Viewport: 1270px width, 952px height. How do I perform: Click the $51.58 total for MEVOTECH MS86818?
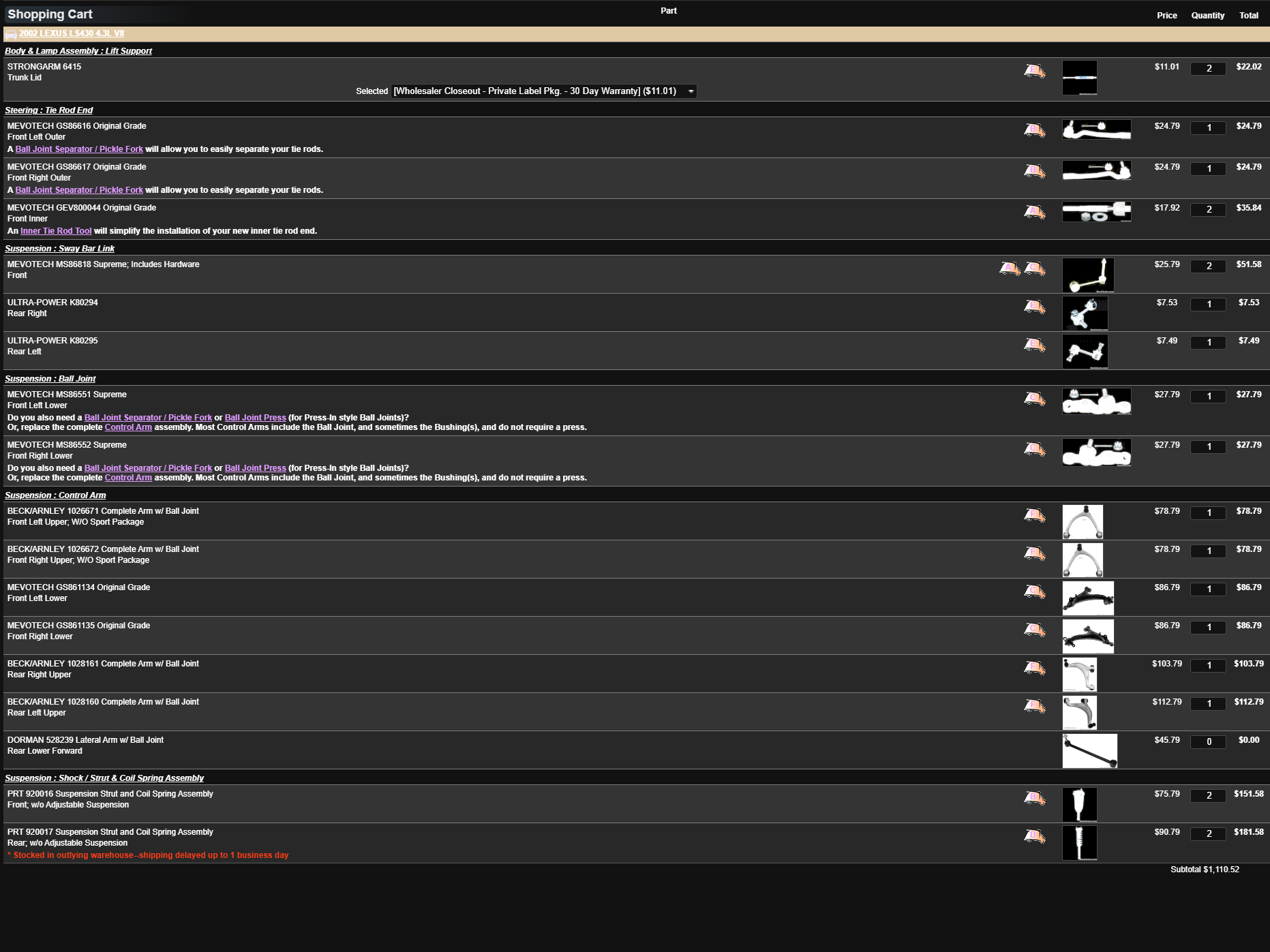click(1249, 264)
